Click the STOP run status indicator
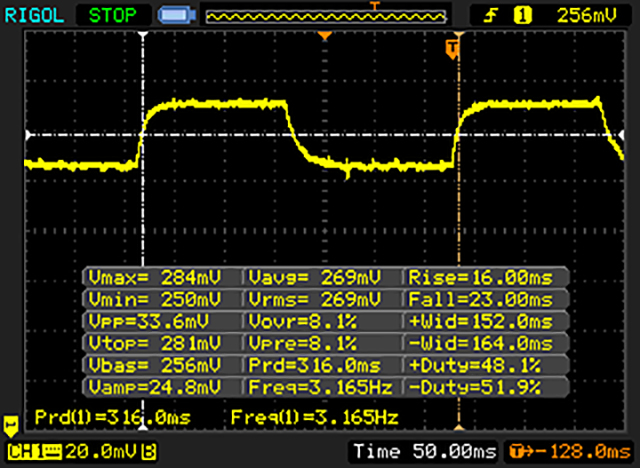Image resolution: width=640 pixels, height=468 pixels. [113, 16]
